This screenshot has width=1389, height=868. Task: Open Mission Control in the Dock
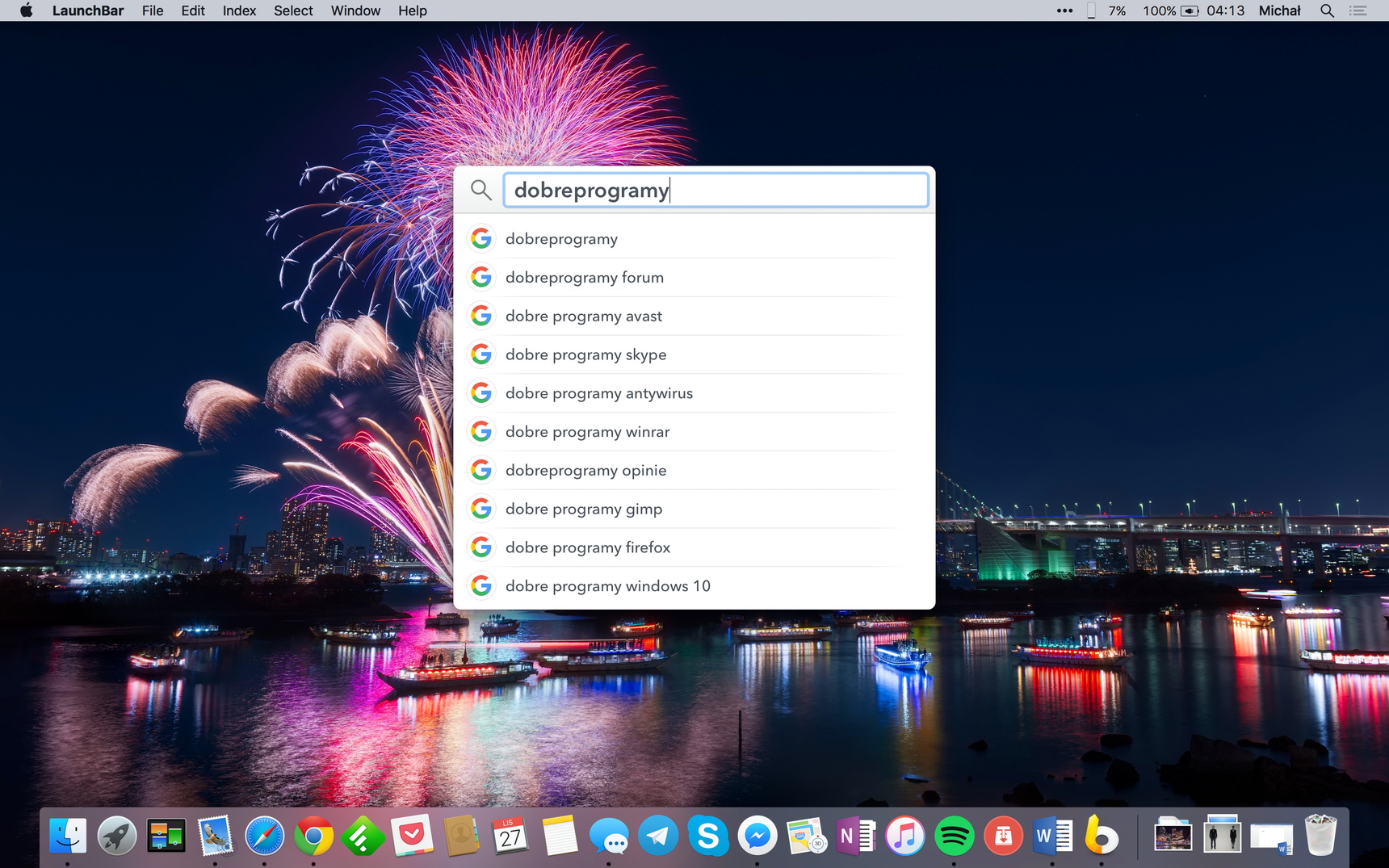click(166, 836)
